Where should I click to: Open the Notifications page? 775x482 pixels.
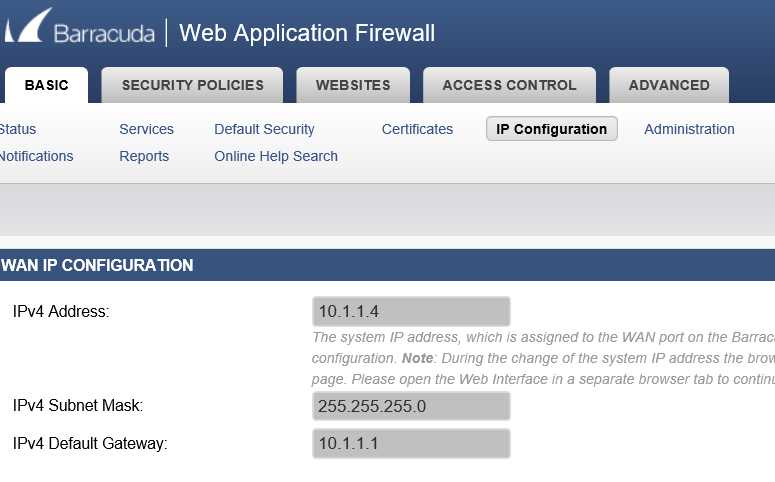pos(37,156)
